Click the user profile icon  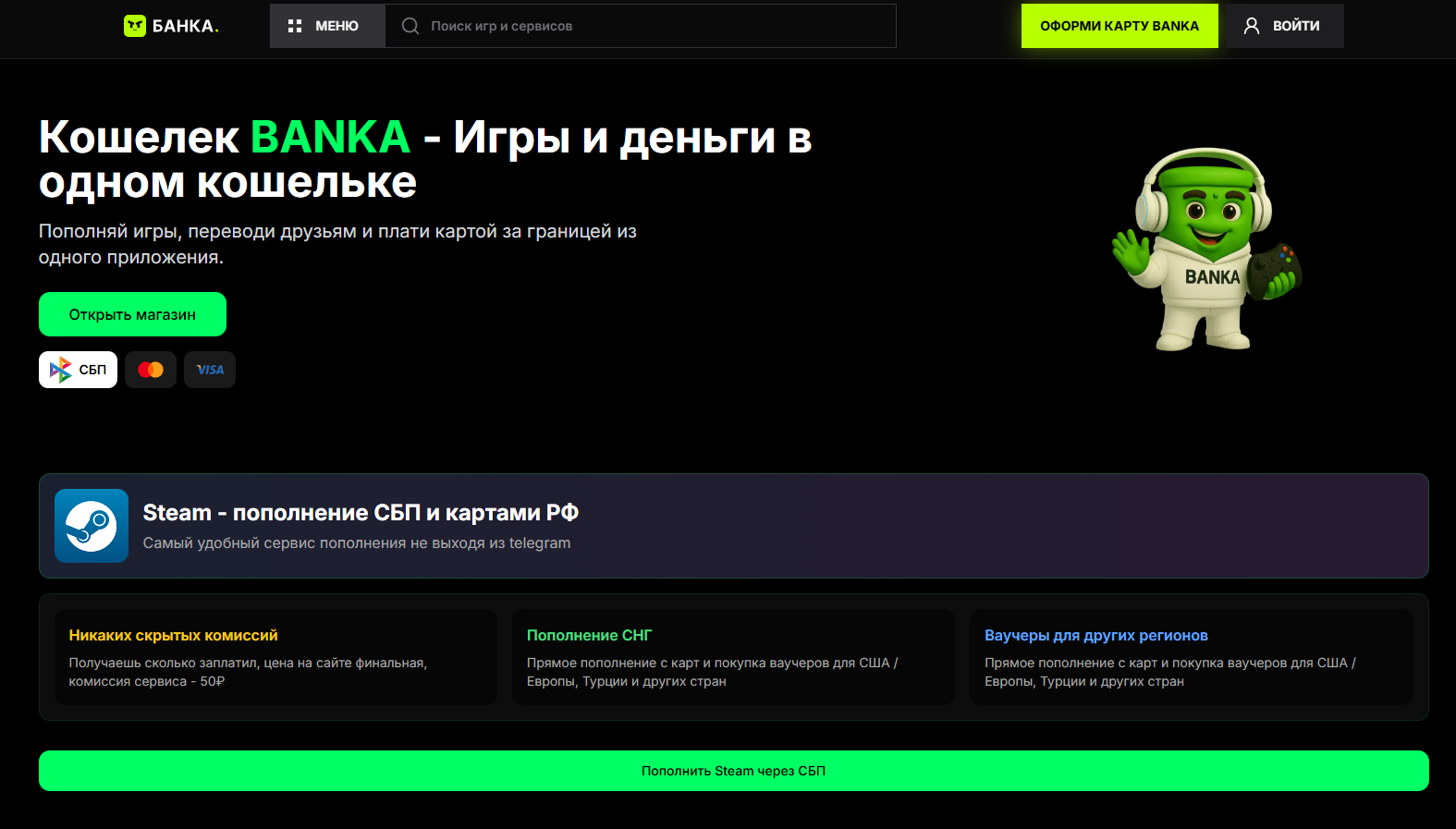(1252, 26)
